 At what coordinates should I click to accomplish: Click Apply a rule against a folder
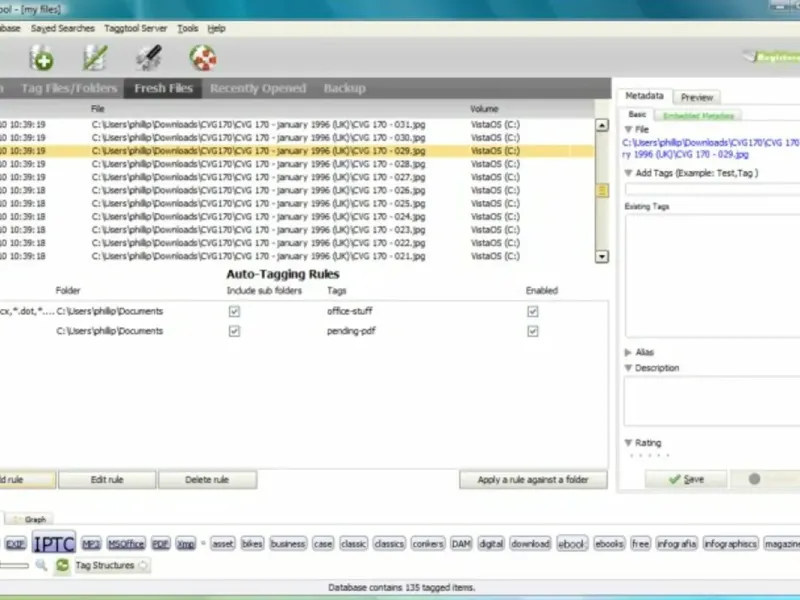[533, 480]
